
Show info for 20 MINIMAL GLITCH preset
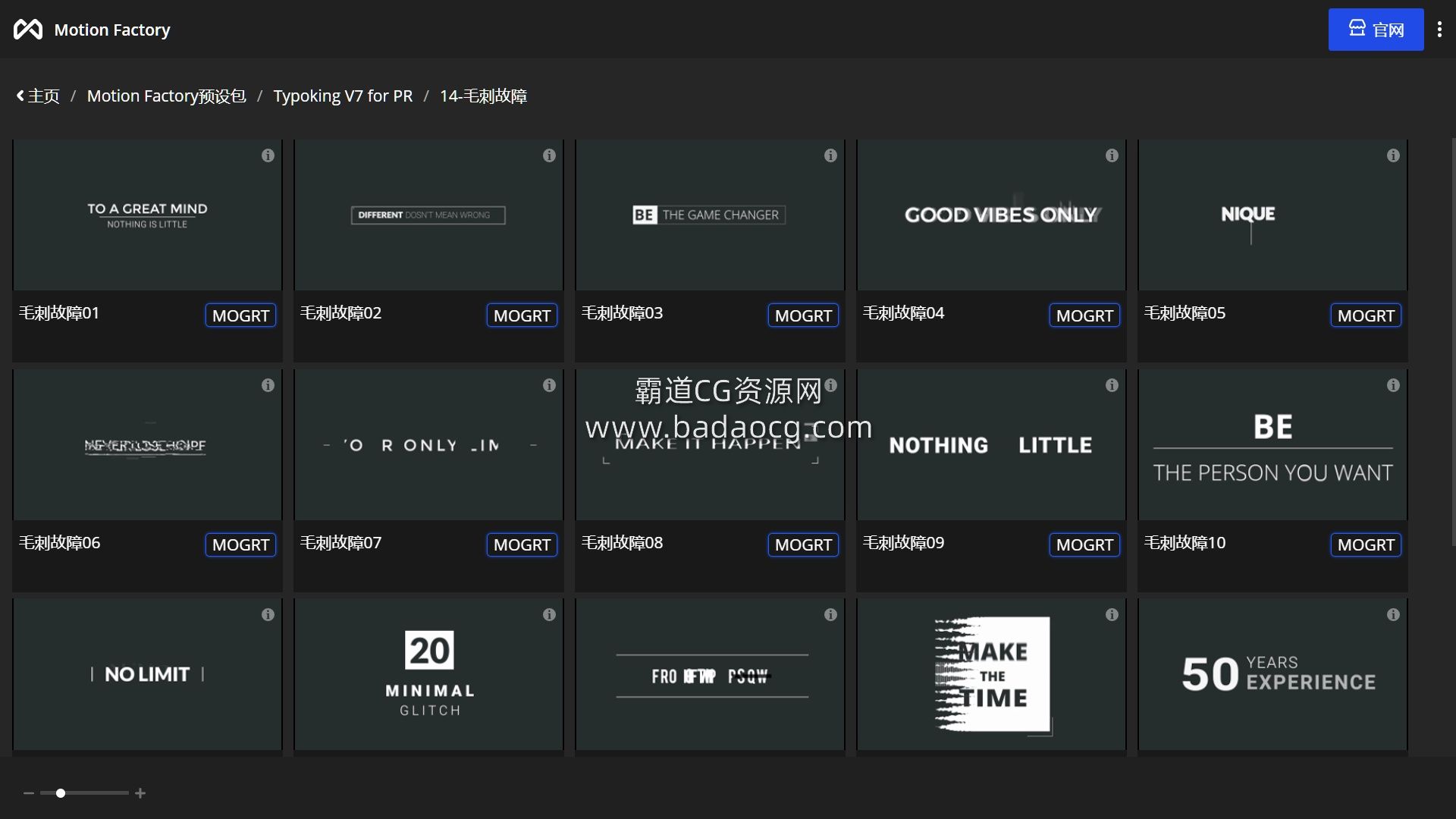(x=549, y=615)
